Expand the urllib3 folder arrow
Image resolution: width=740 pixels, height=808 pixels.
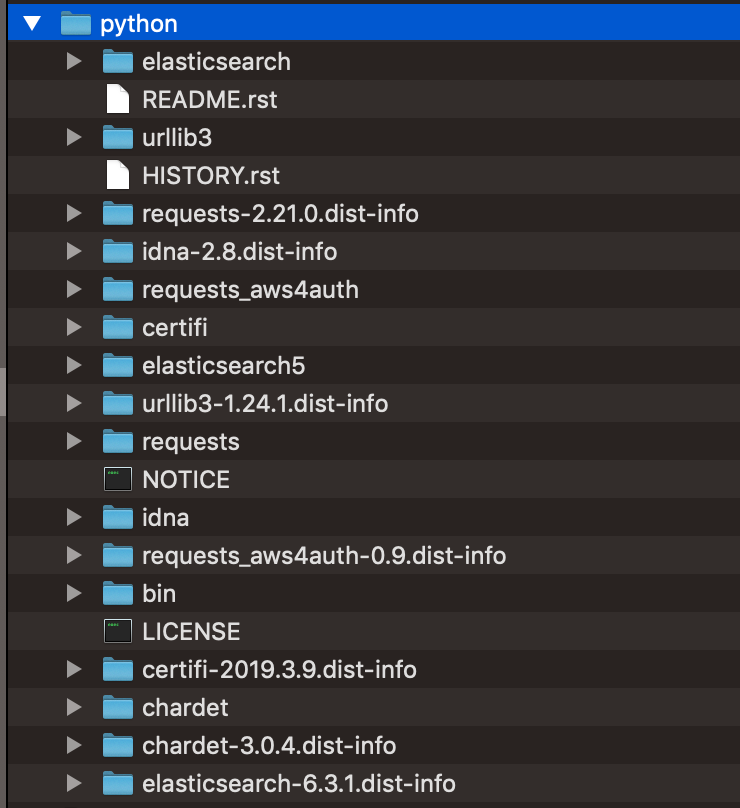click(x=74, y=138)
